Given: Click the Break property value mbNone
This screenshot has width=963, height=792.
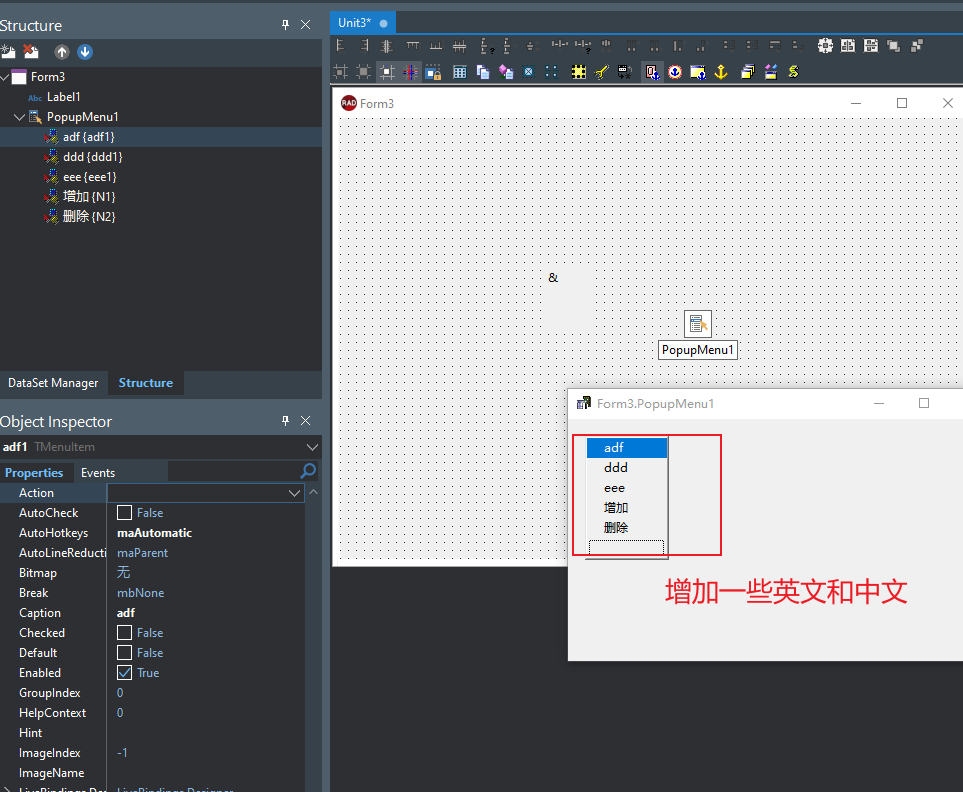Looking at the screenshot, I should (141, 593).
